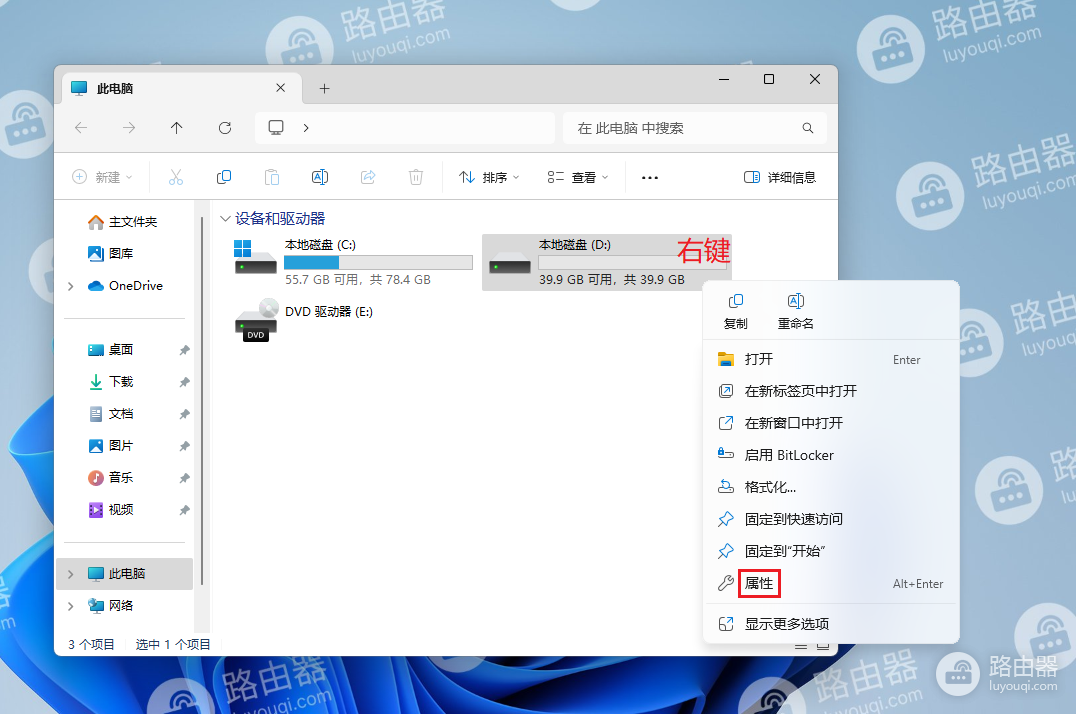
Task: Click the toolbar Paste icon
Action: point(272,177)
